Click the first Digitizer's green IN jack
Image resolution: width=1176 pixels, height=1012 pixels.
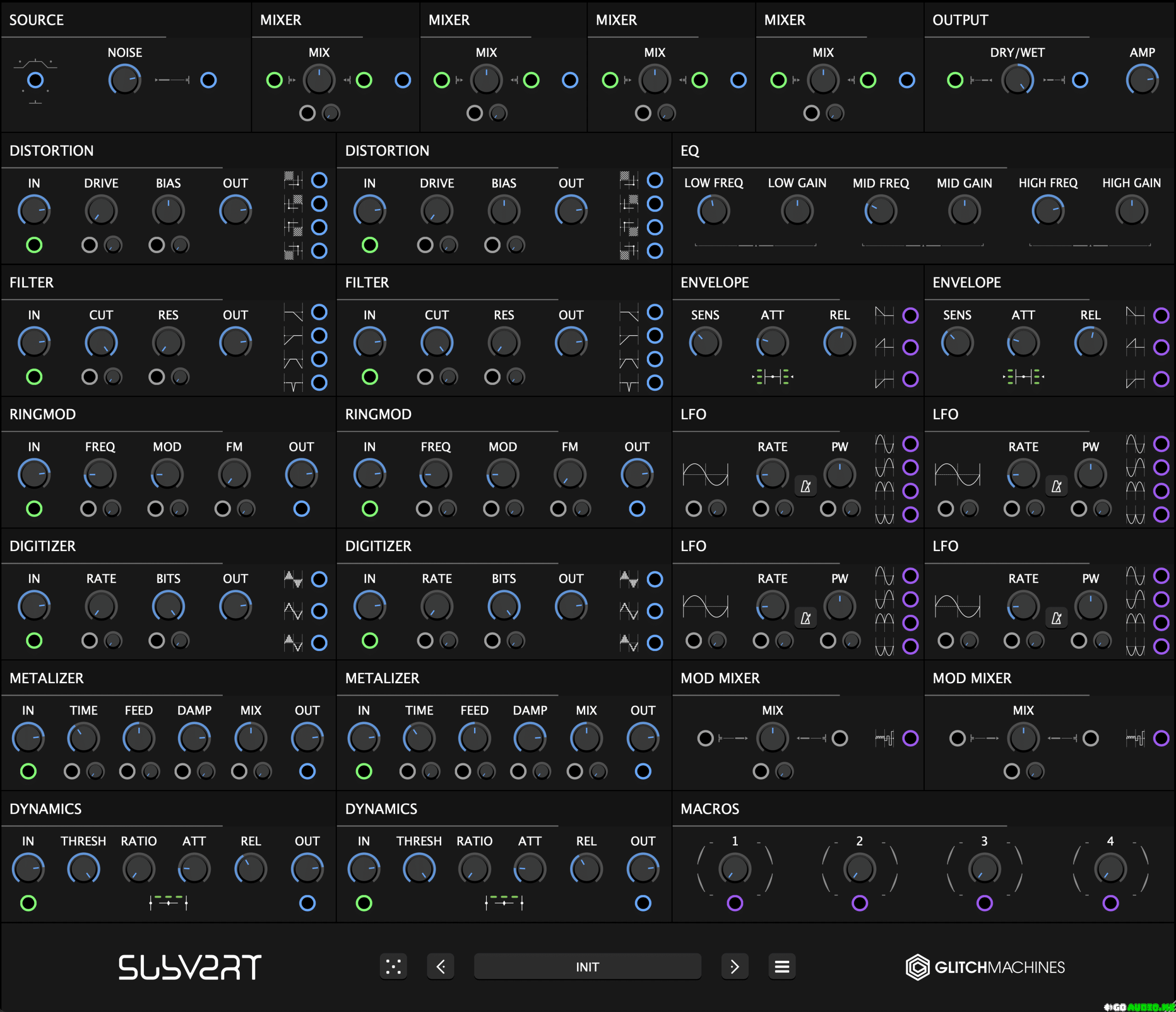[34, 641]
